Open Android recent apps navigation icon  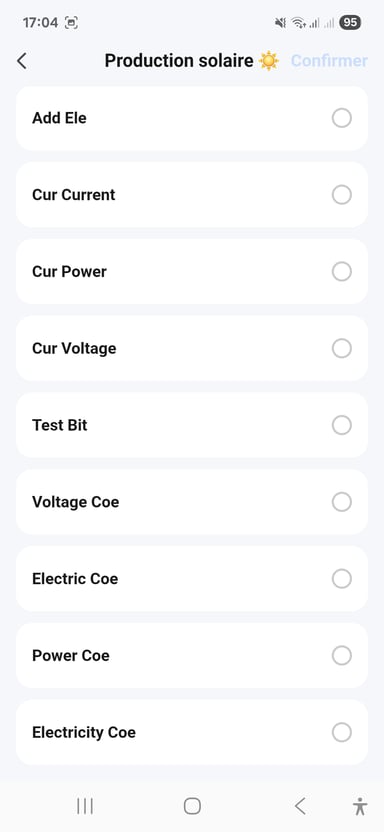pos(85,806)
